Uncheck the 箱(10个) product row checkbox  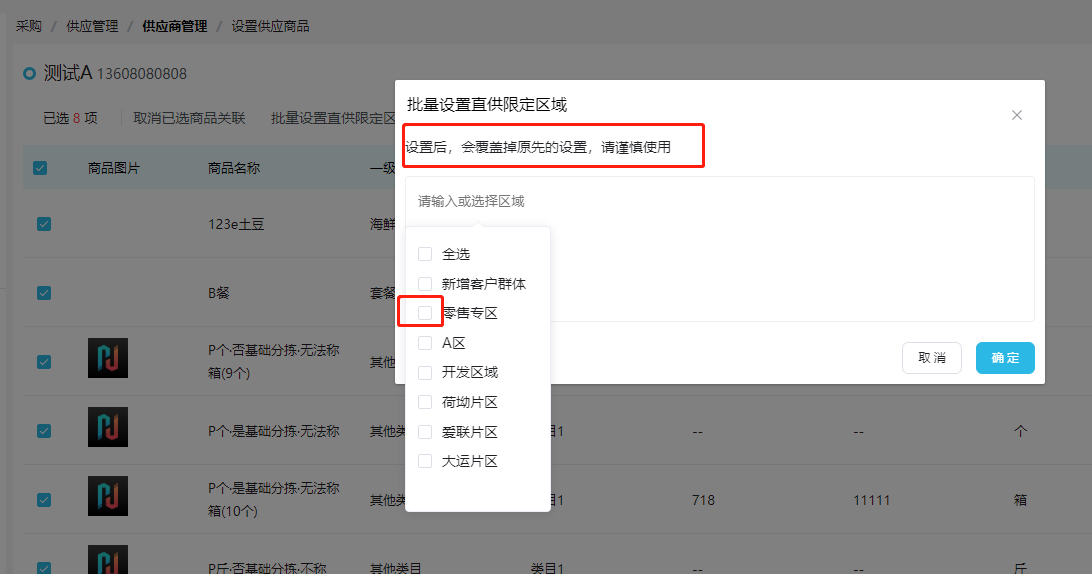44,500
